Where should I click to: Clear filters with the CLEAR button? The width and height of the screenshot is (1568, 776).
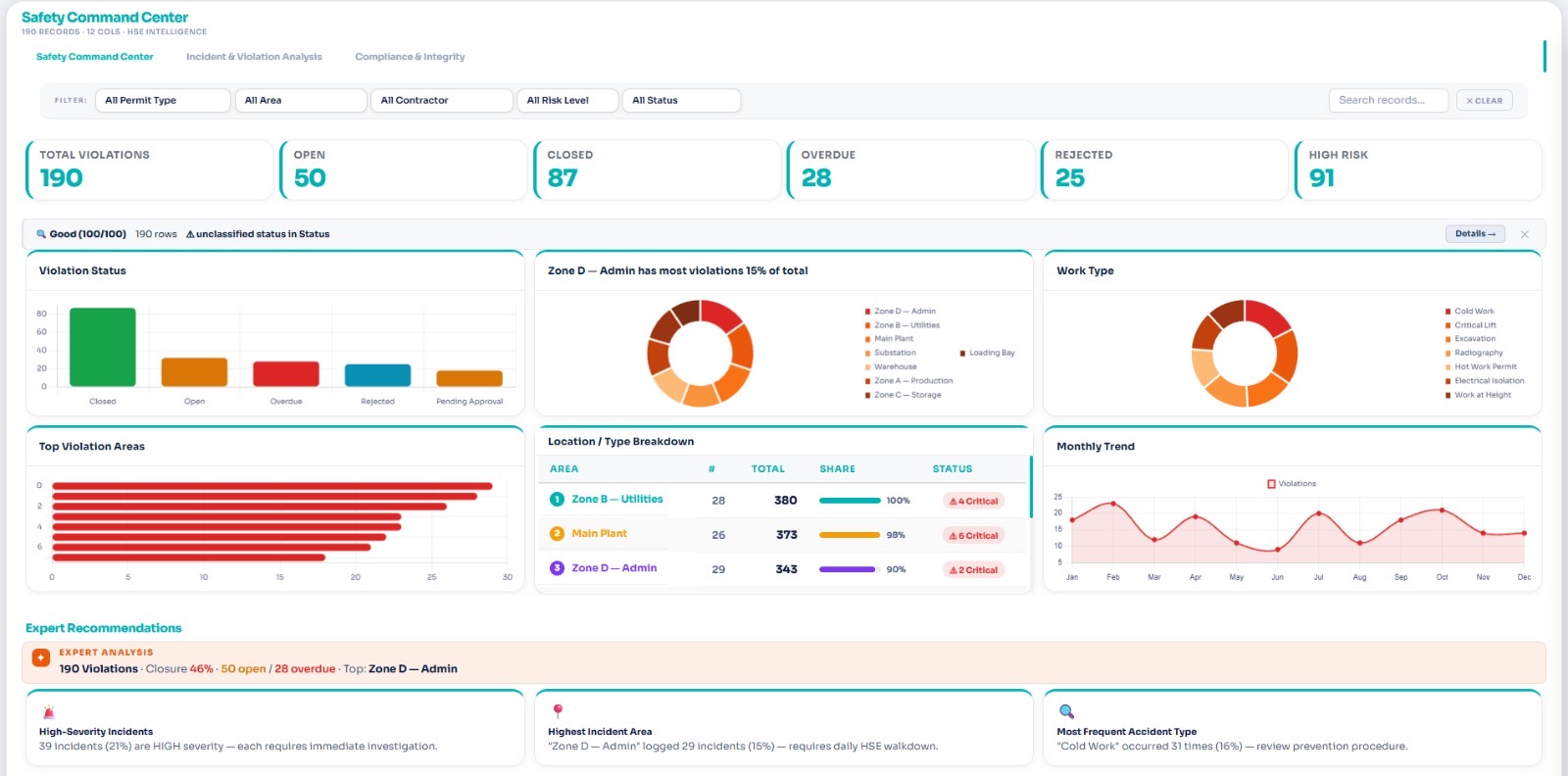click(1485, 100)
